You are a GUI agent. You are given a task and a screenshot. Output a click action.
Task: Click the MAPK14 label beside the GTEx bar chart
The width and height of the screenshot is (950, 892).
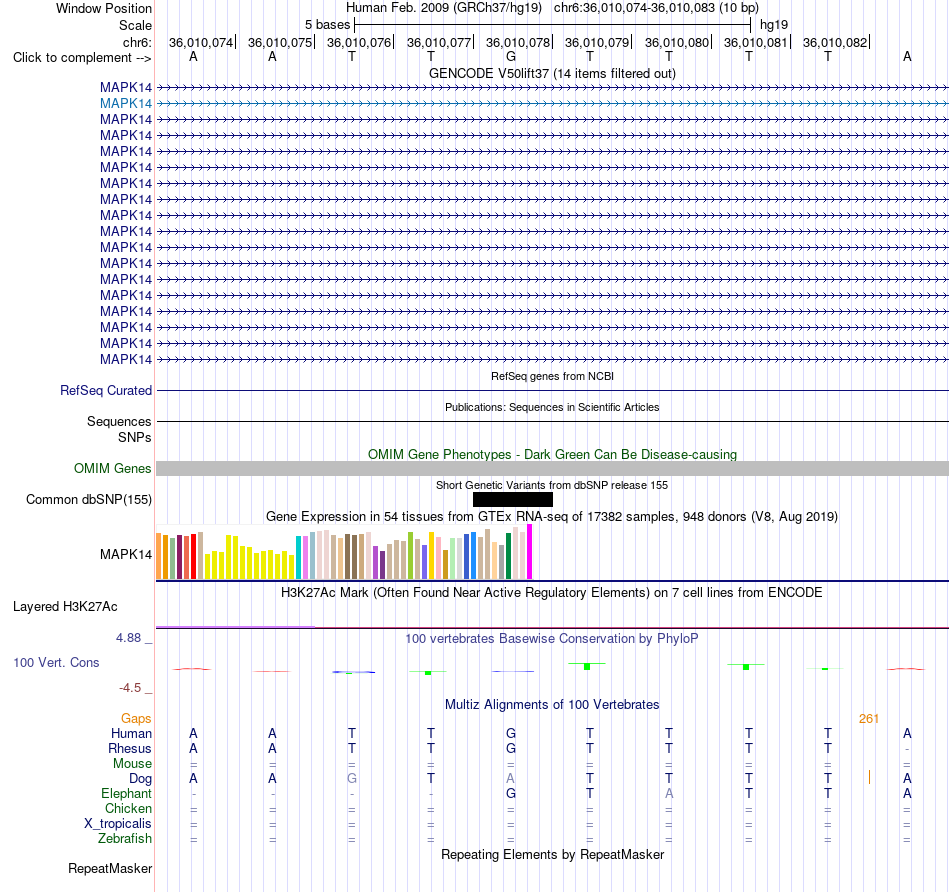[126, 554]
